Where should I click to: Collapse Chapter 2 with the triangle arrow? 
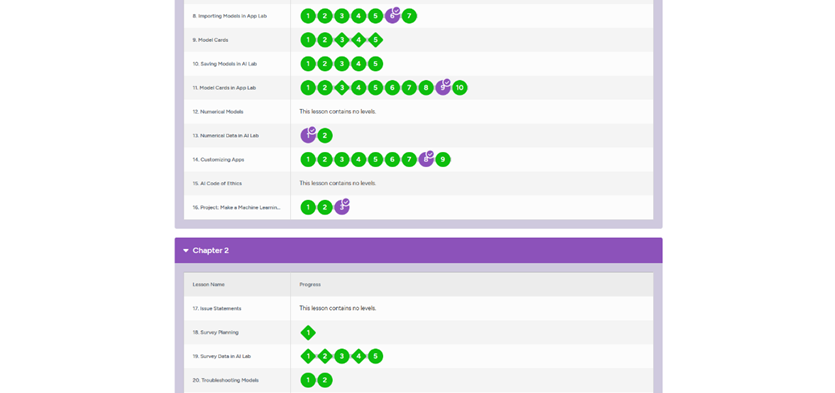tap(186, 251)
